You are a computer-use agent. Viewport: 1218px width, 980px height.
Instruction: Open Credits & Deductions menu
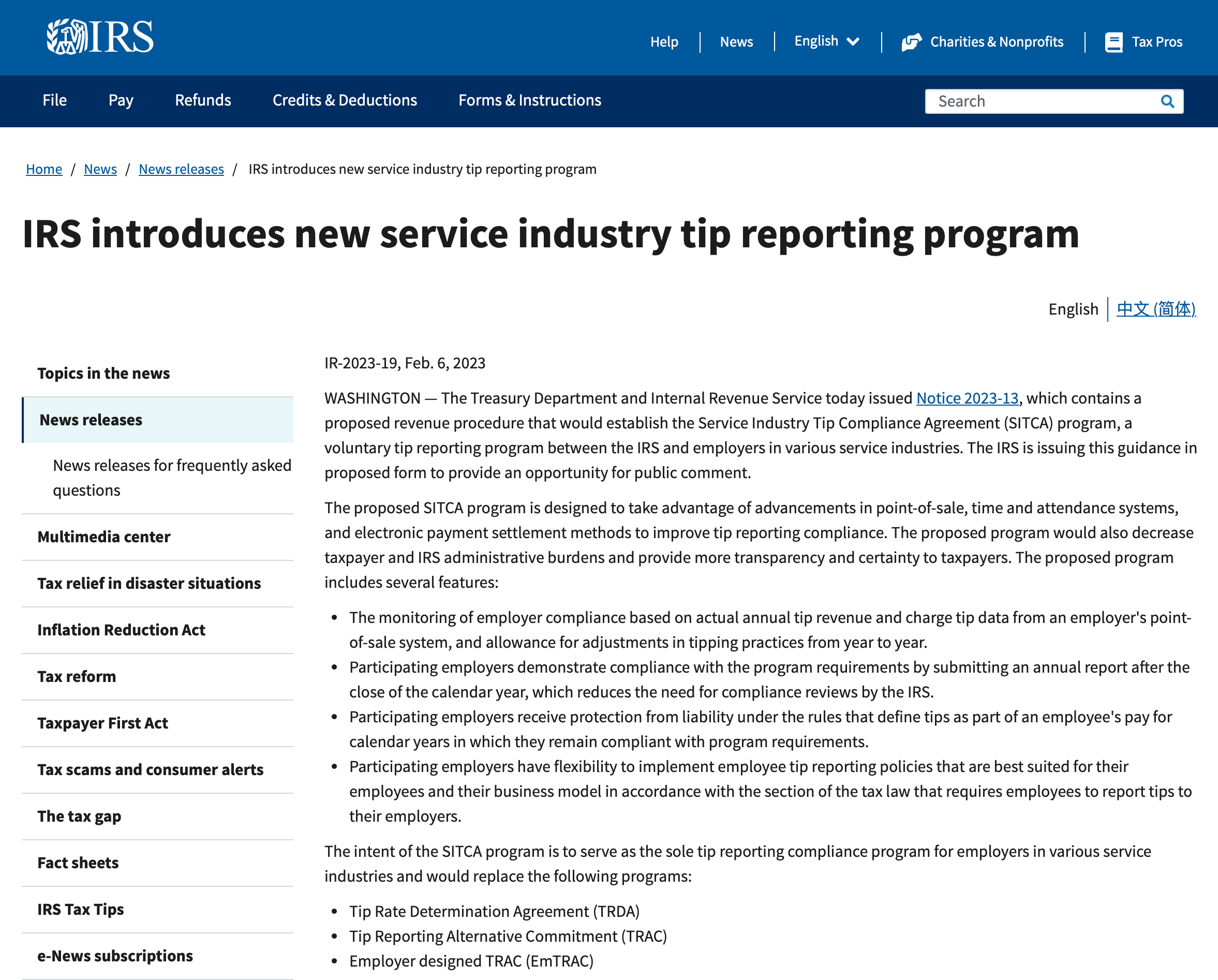point(345,100)
